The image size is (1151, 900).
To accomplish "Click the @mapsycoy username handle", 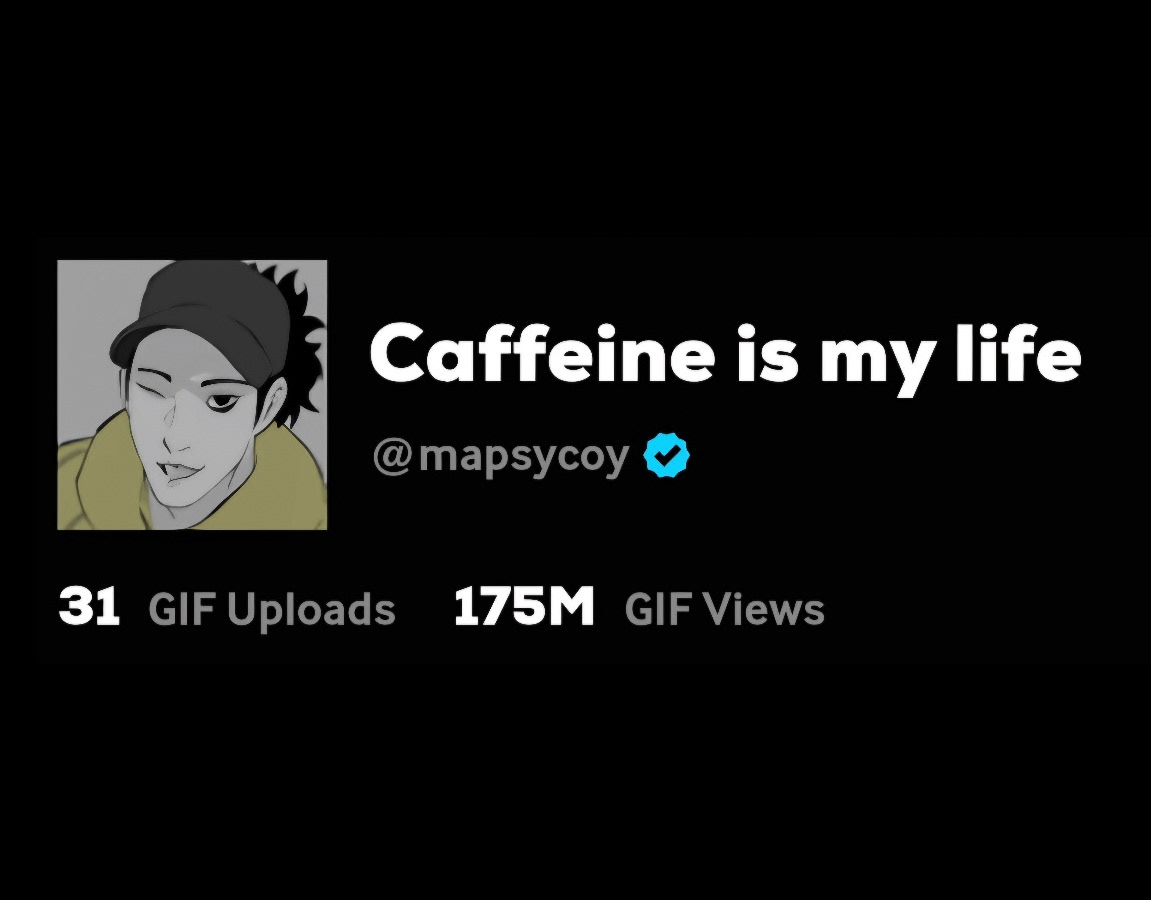I will 501,457.
